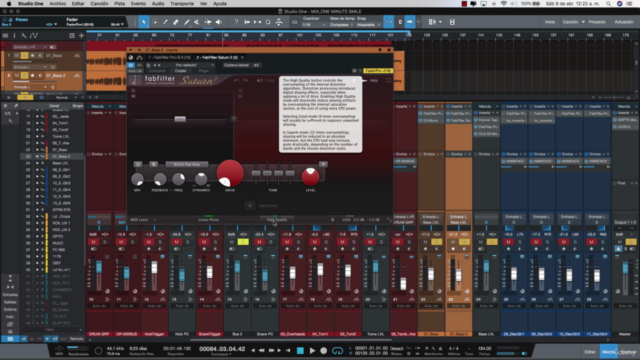Toggle the plugin bypass power button
The width and height of the screenshot is (640, 360).
(131, 65)
